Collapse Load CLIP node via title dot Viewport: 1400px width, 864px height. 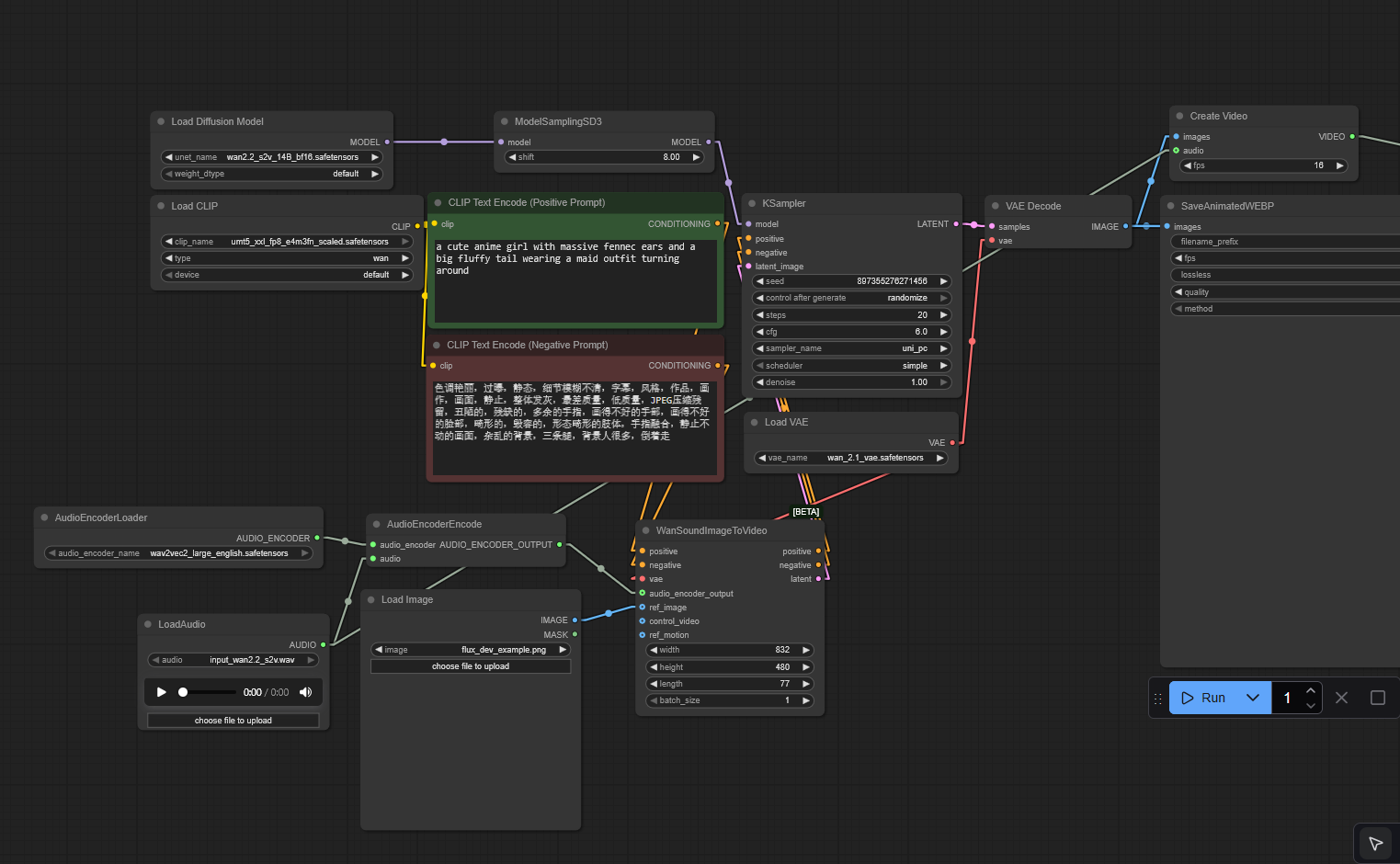click(161, 206)
